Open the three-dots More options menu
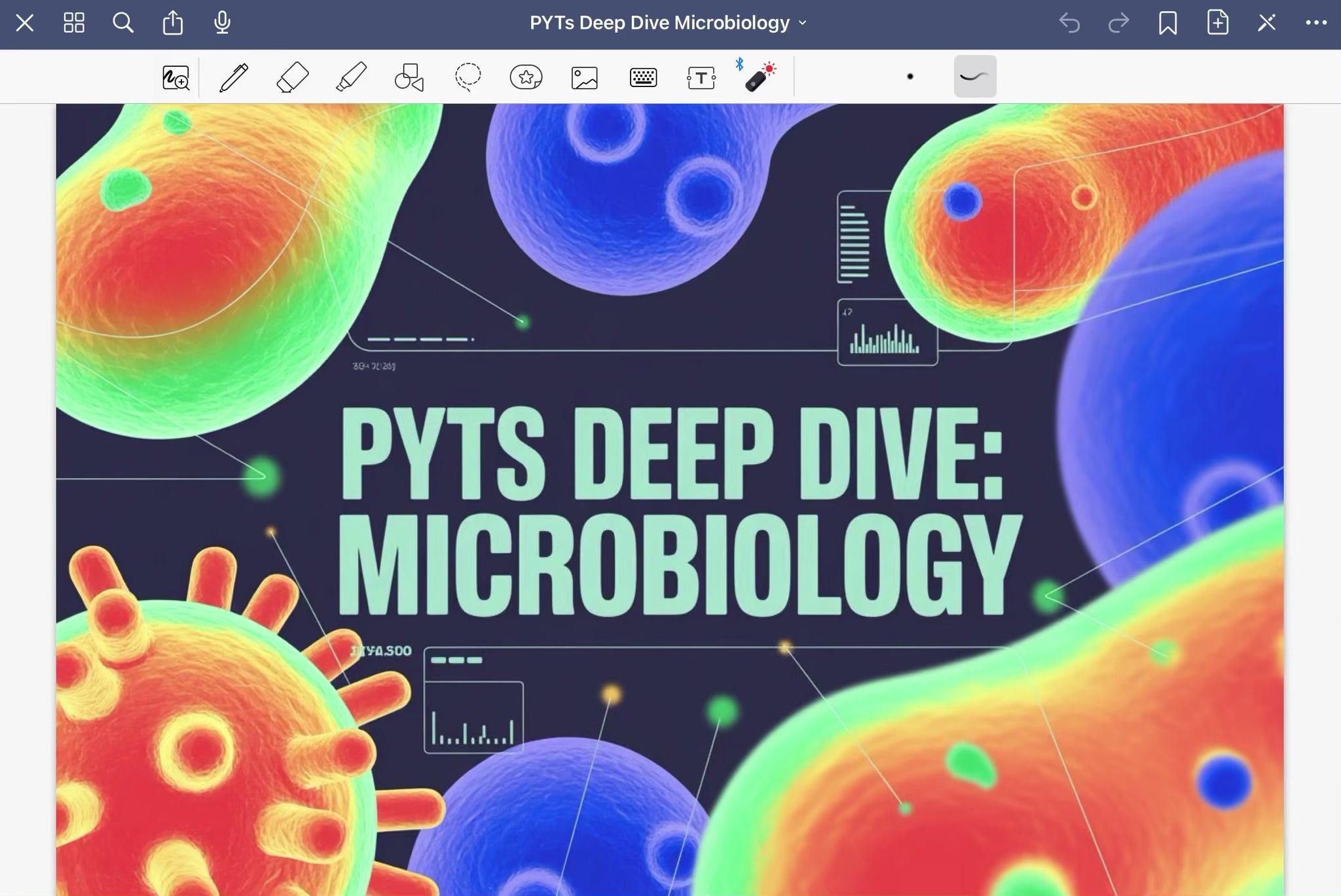 click(x=1315, y=23)
